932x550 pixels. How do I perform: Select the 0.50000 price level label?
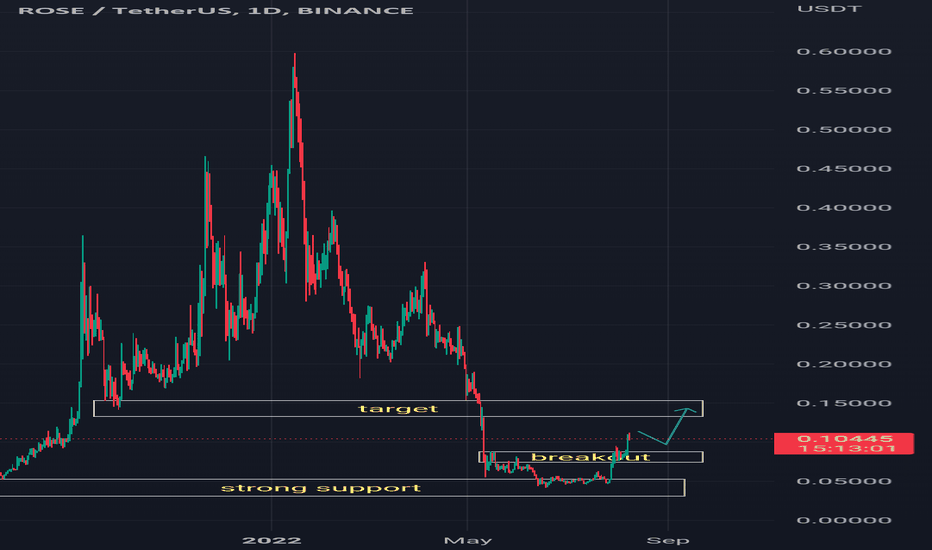844,130
